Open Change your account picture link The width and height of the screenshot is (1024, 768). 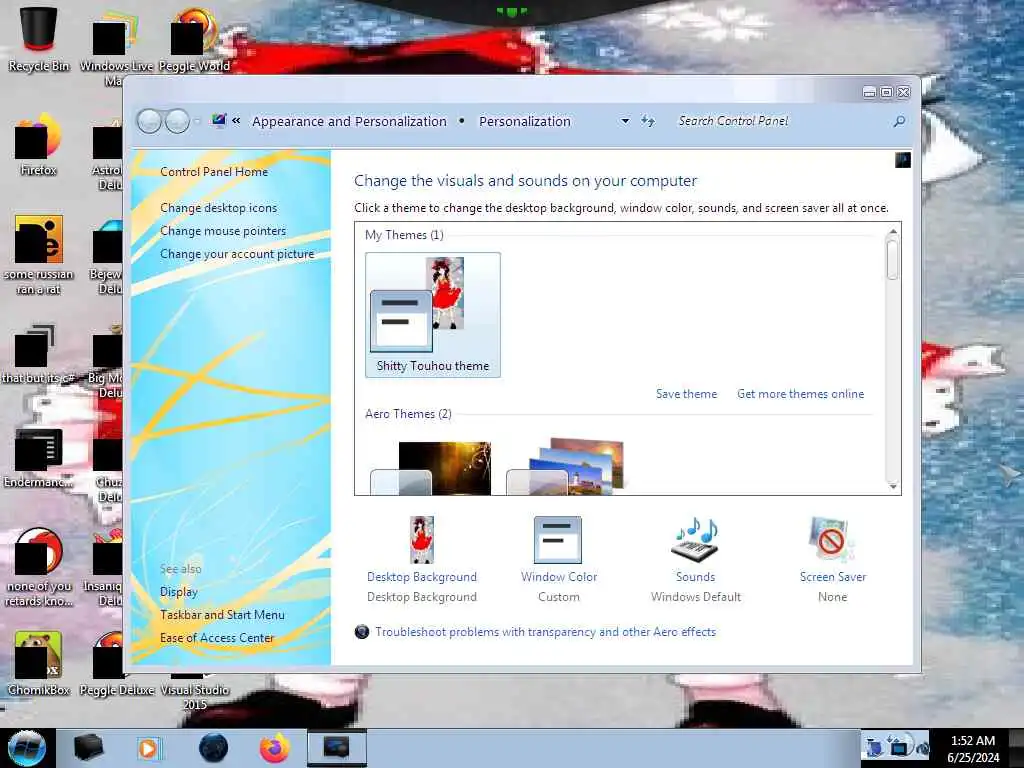tap(237, 254)
